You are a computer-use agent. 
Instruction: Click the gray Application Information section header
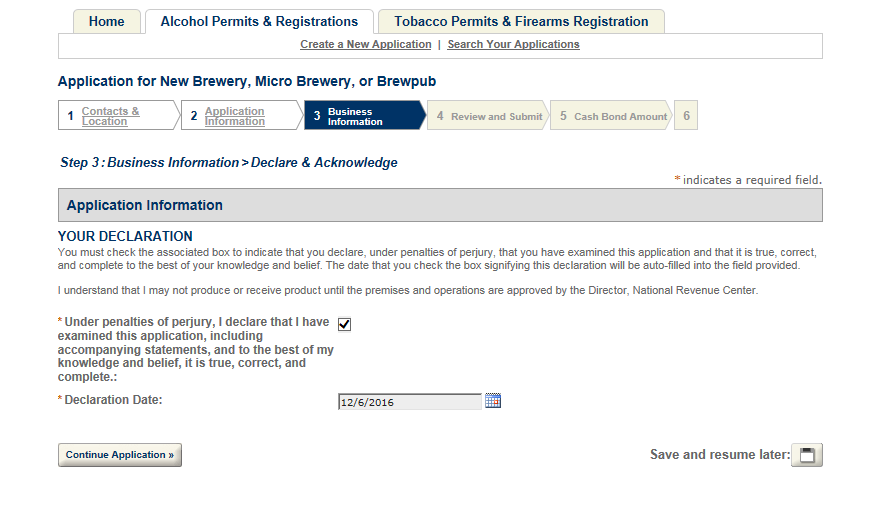tap(440, 205)
